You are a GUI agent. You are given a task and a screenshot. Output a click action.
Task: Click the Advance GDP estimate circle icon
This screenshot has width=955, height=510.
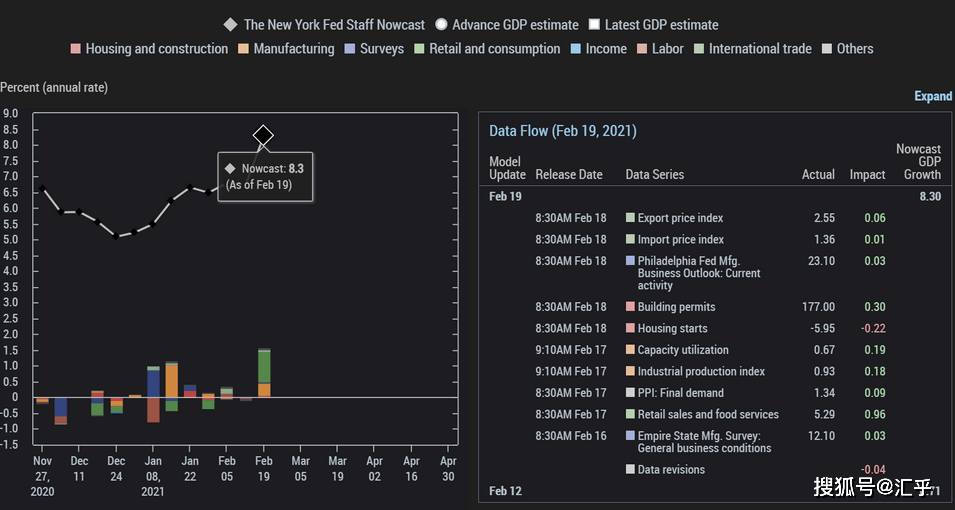(442, 25)
